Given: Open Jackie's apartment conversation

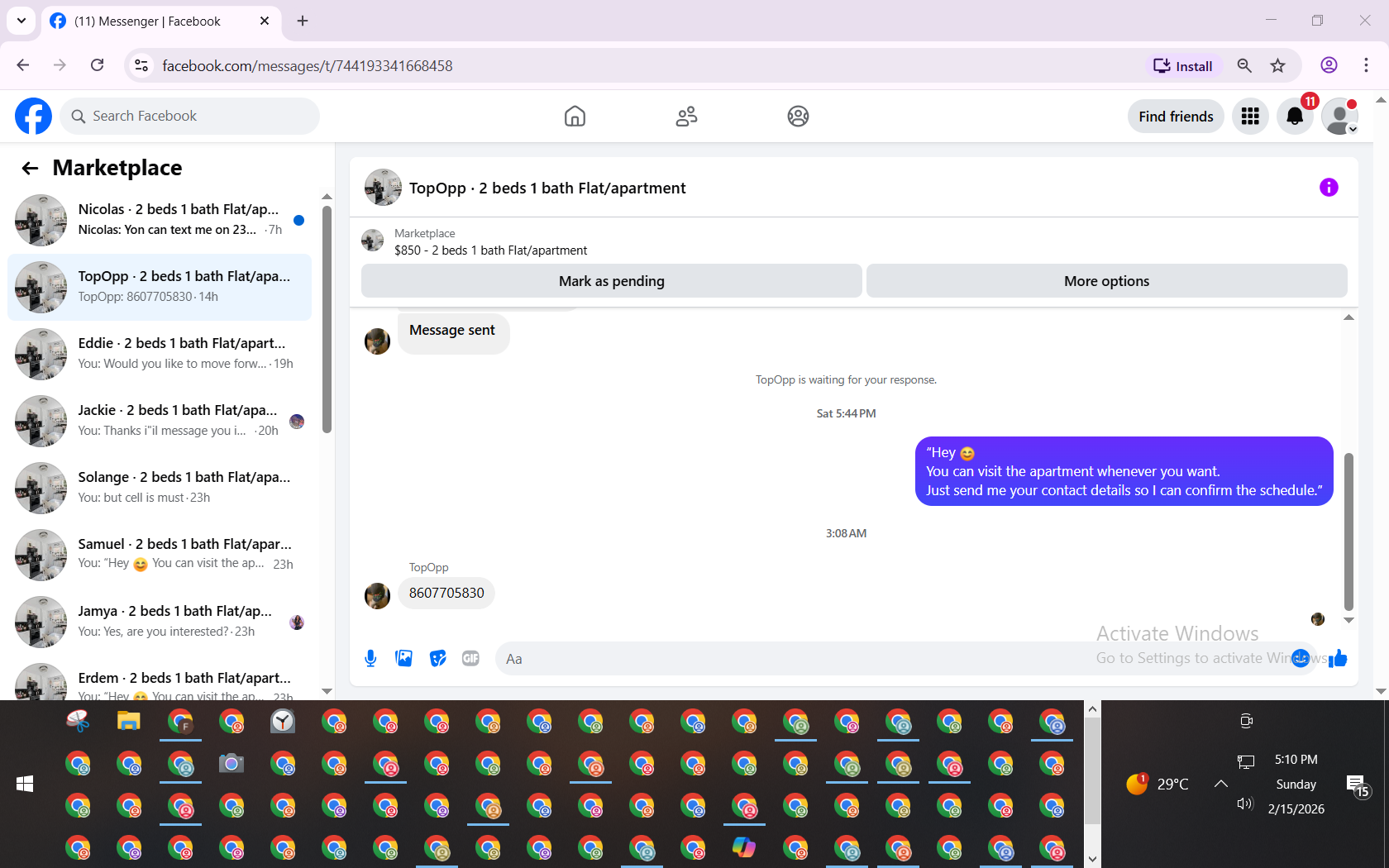Looking at the screenshot, I should (x=160, y=421).
